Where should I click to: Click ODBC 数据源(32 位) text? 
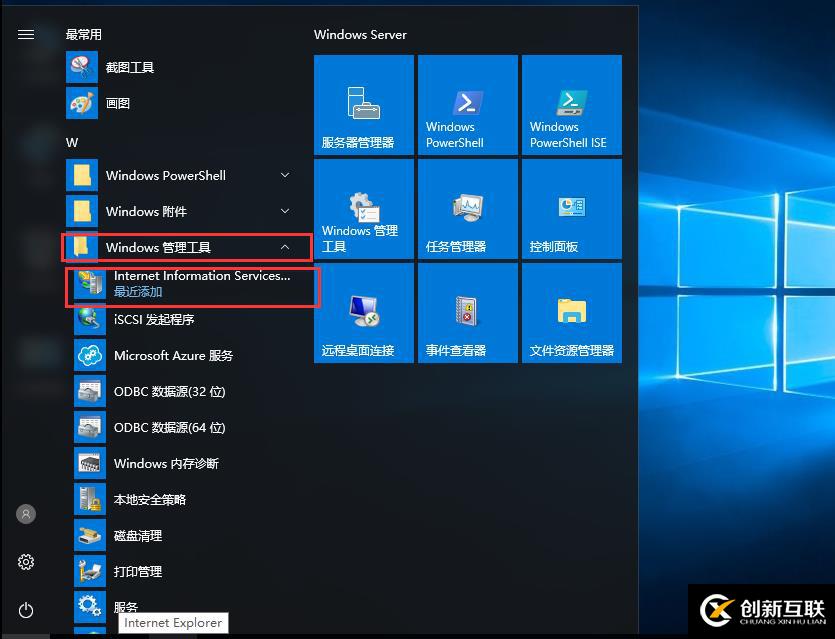(169, 391)
